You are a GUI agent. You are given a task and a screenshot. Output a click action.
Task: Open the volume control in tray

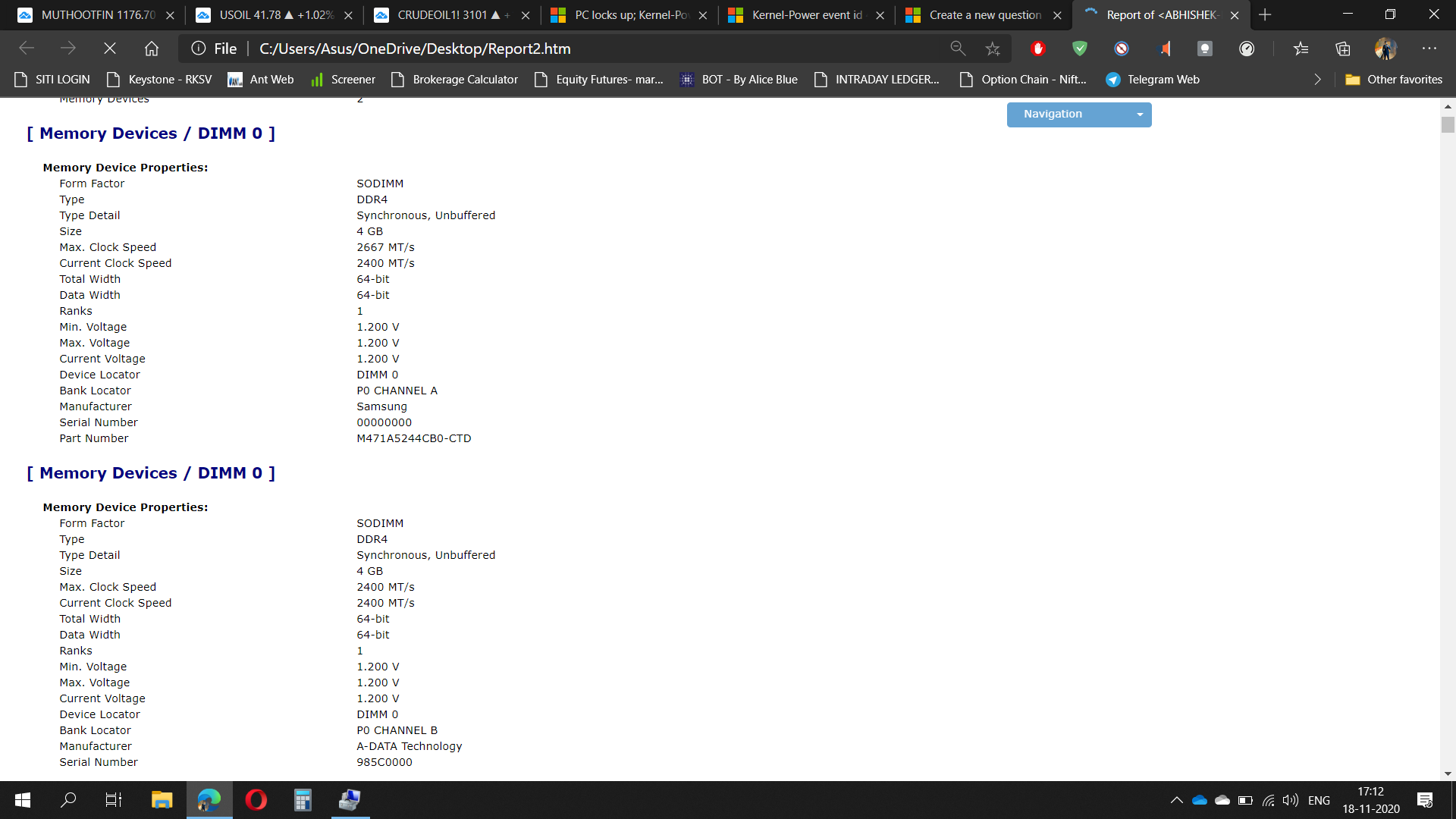tap(1291, 800)
